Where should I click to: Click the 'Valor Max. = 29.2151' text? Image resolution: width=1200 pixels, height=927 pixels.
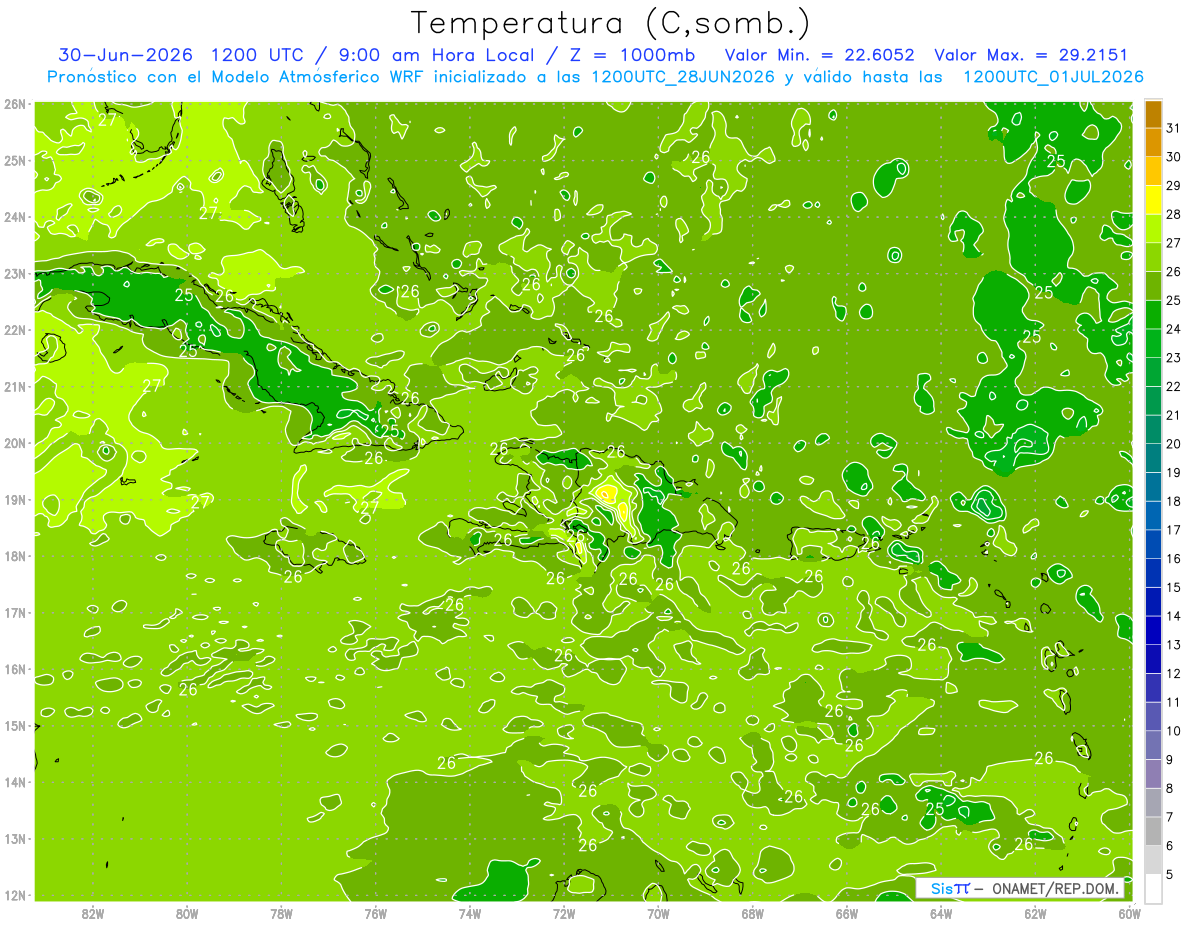tap(1031, 55)
